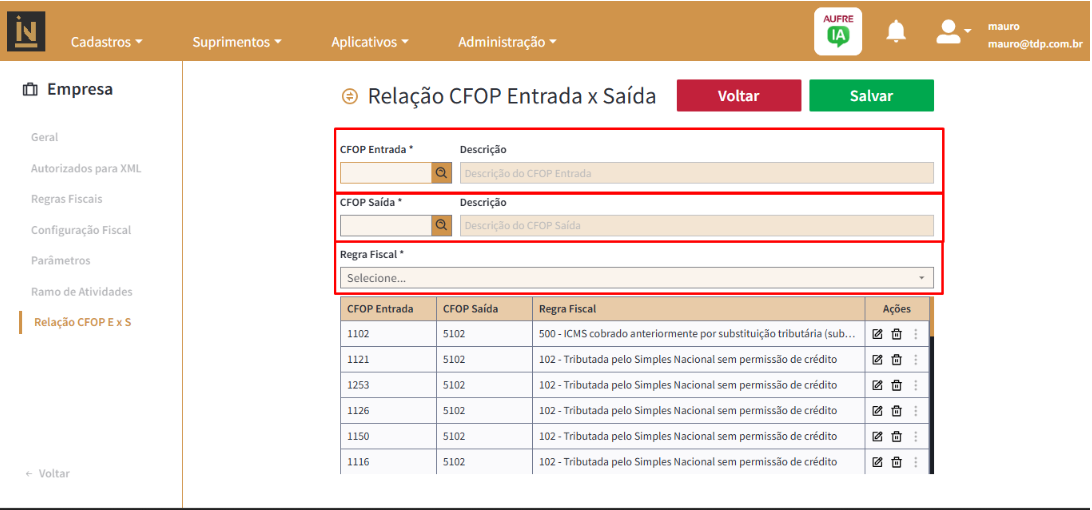
Task: Open the AUFRE IA assistant icon
Action: [837, 32]
